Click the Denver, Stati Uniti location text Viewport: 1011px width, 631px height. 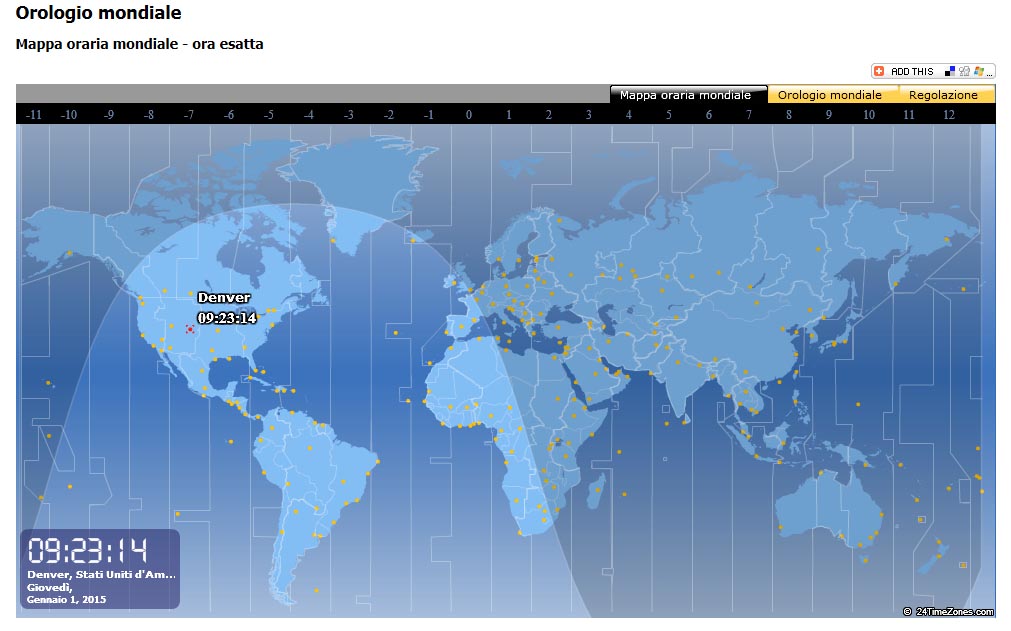point(101,575)
